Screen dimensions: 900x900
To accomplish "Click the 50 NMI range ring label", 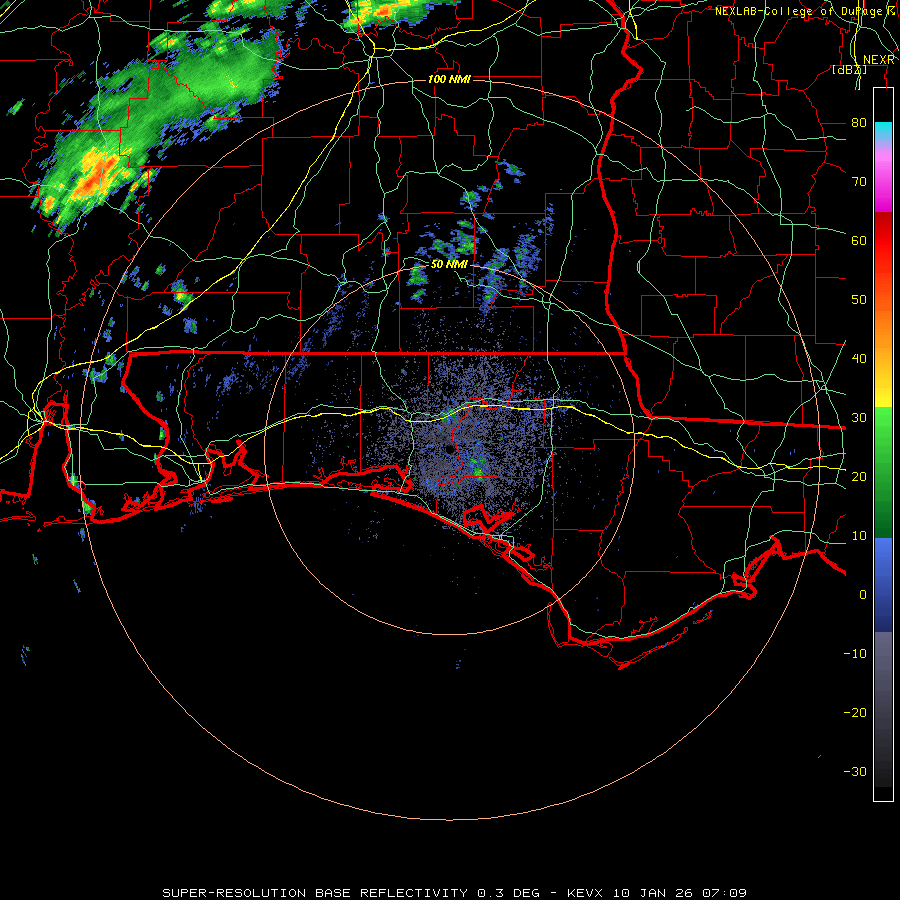I will pyautogui.click(x=449, y=265).
